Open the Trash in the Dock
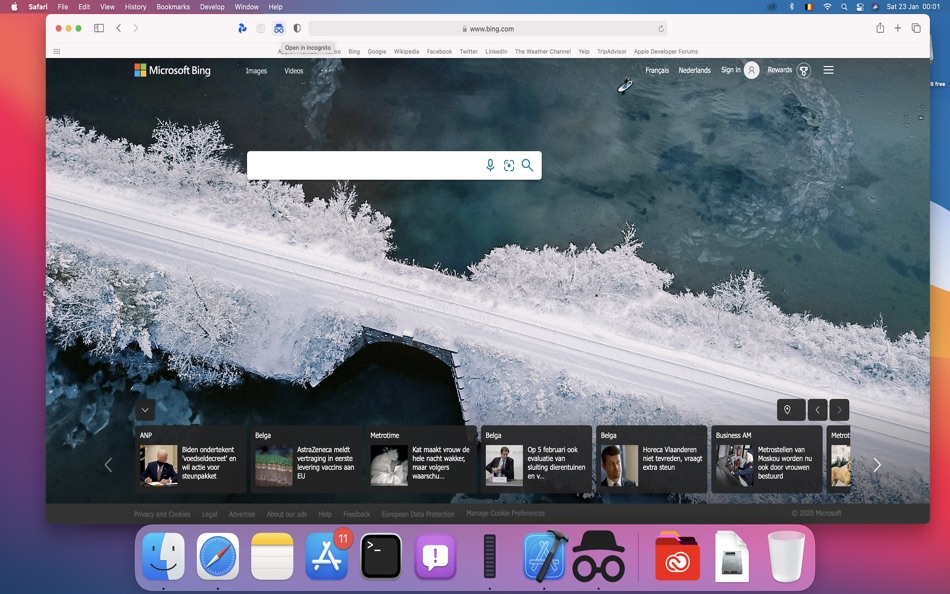Screen dimensions: 950x594 pos(786,556)
